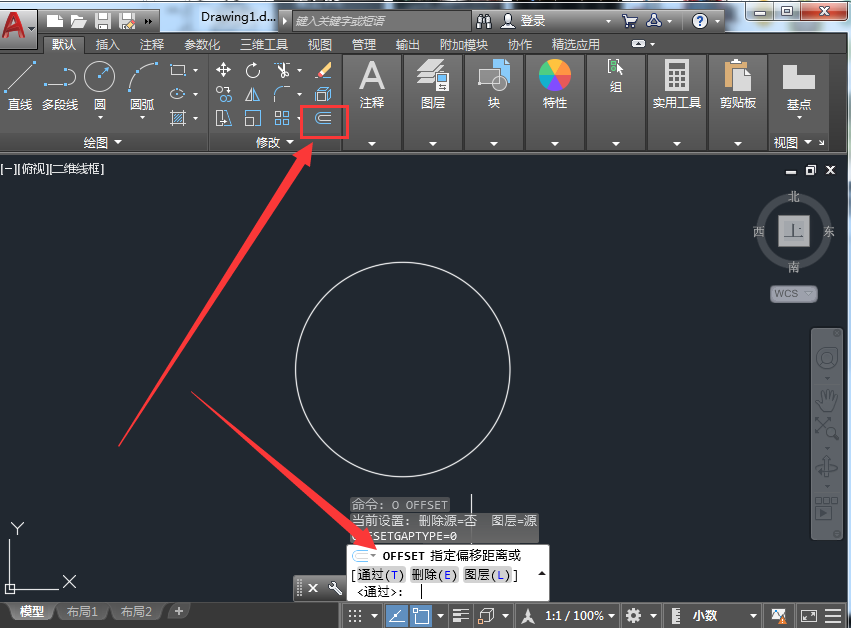The width and height of the screenshot is (851, 628).
Task: Click the keyword search input field
Action: [x=382, y=21]
